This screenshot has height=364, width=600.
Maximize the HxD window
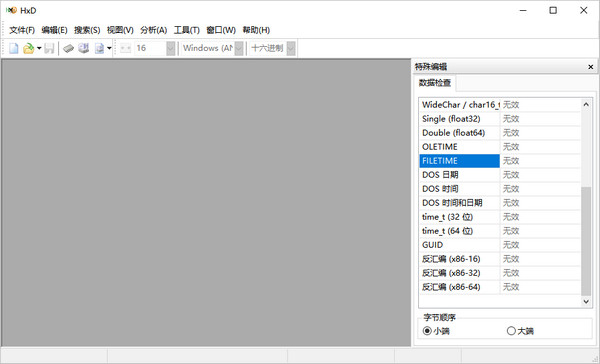coord(553,10)
